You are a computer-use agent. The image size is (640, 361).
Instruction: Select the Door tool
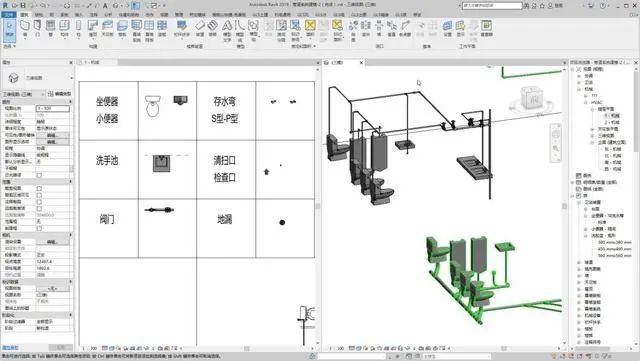(x=37, y=29)
